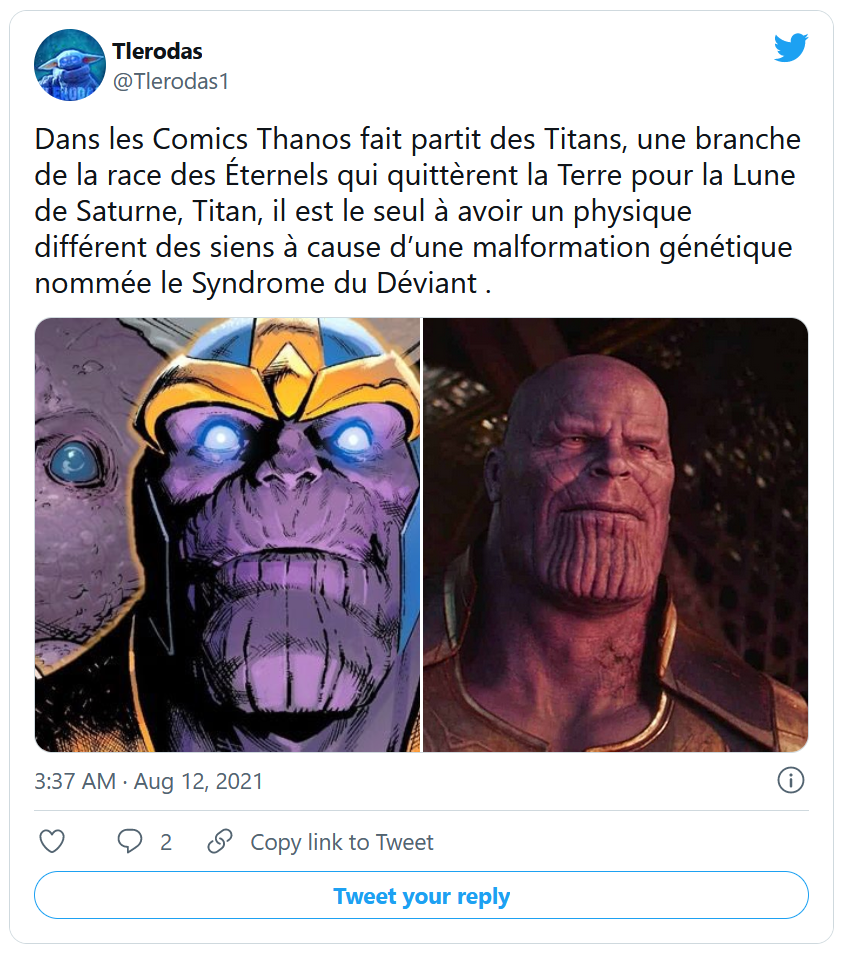This screenshot has height=954, width=842.
Task: Like the tweet with the heart icon
Action: [x=52, y=841]
